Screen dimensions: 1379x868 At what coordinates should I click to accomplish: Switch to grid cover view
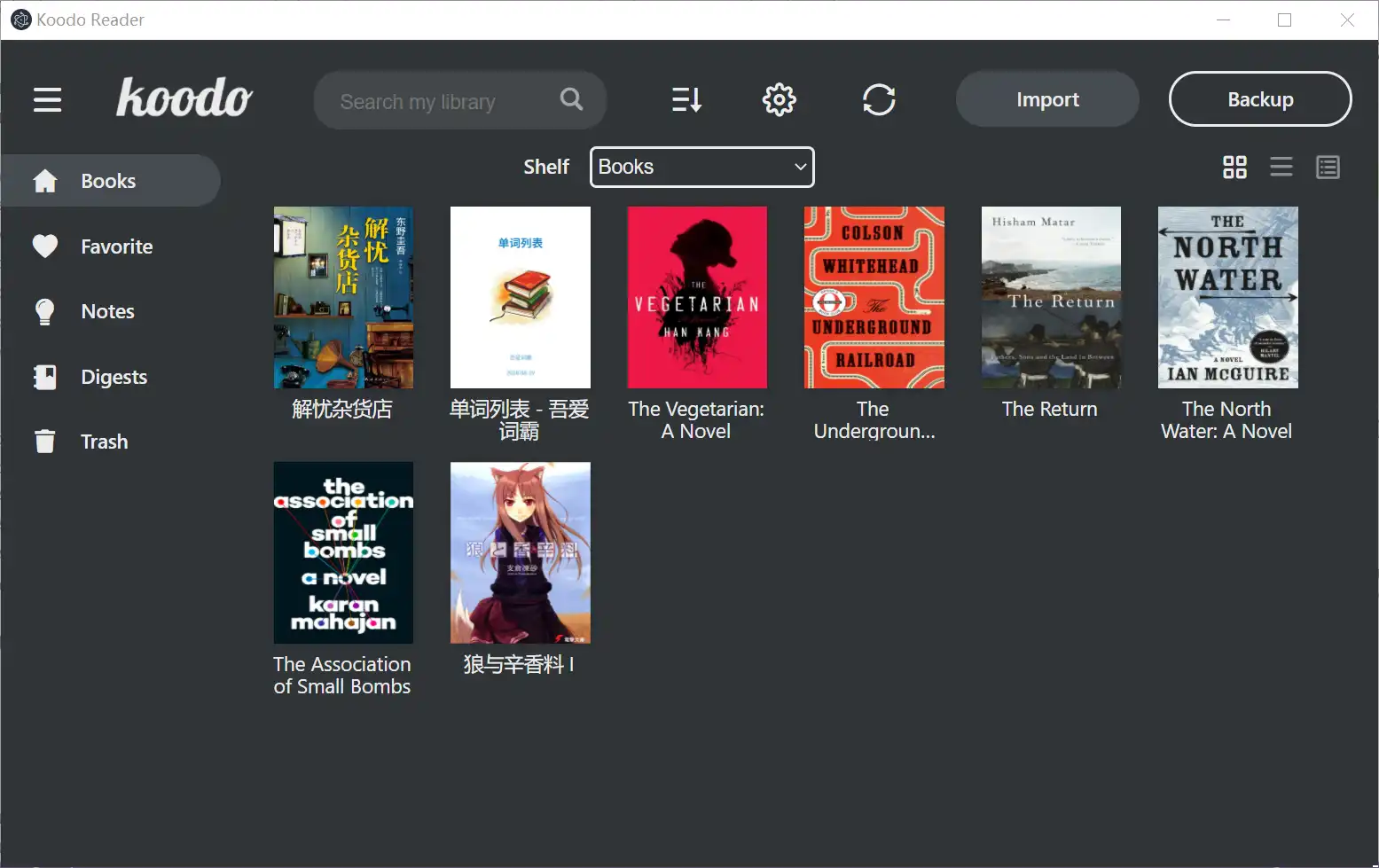tap(1234, 167)
